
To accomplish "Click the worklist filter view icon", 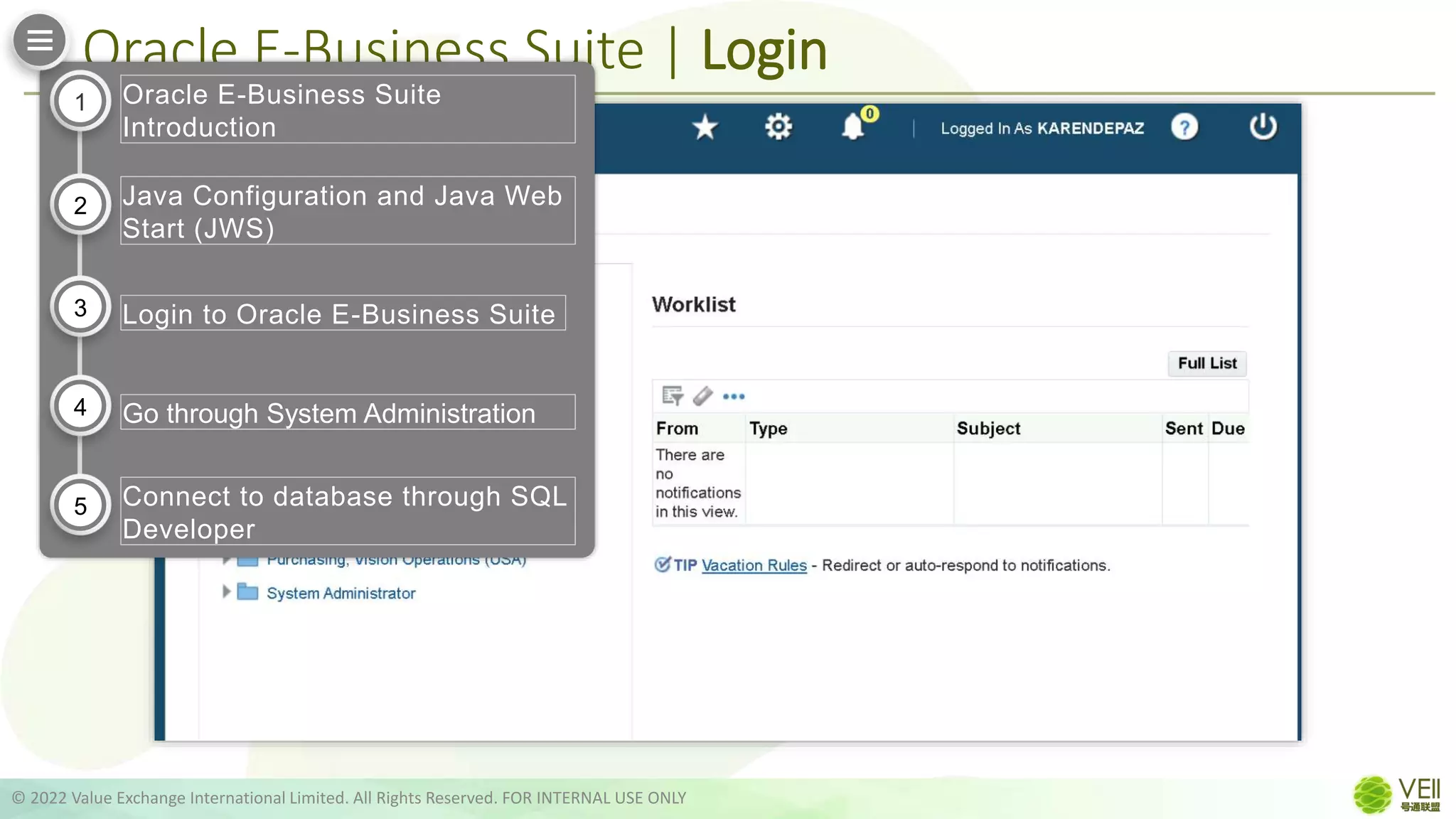I will [672, 396].
